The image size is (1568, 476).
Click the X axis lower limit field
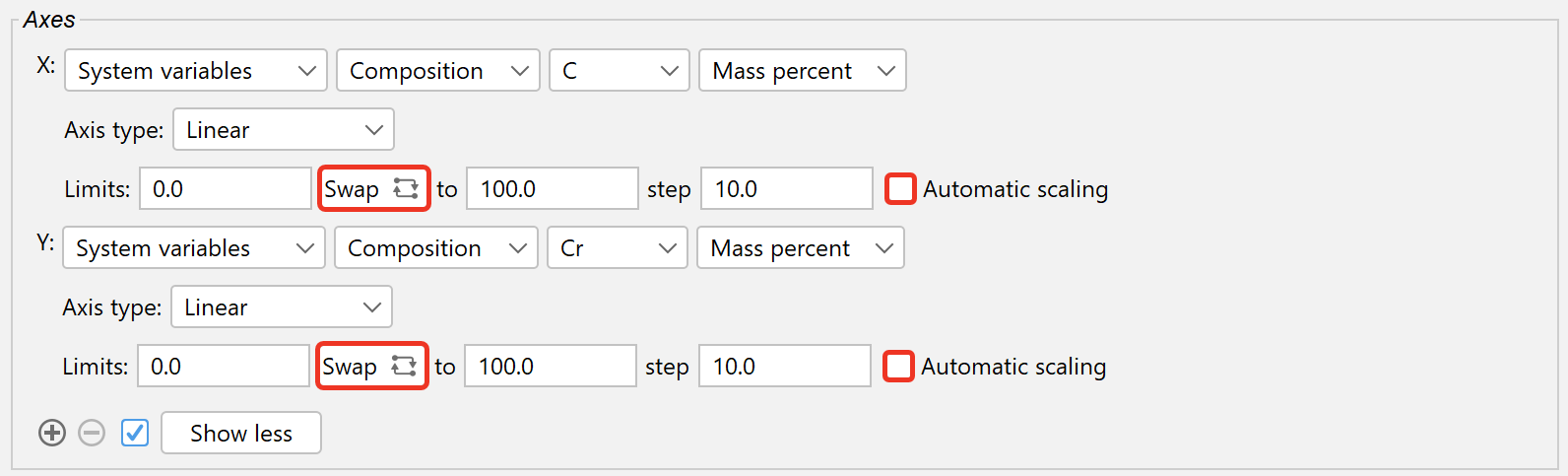tap(226, 189)
